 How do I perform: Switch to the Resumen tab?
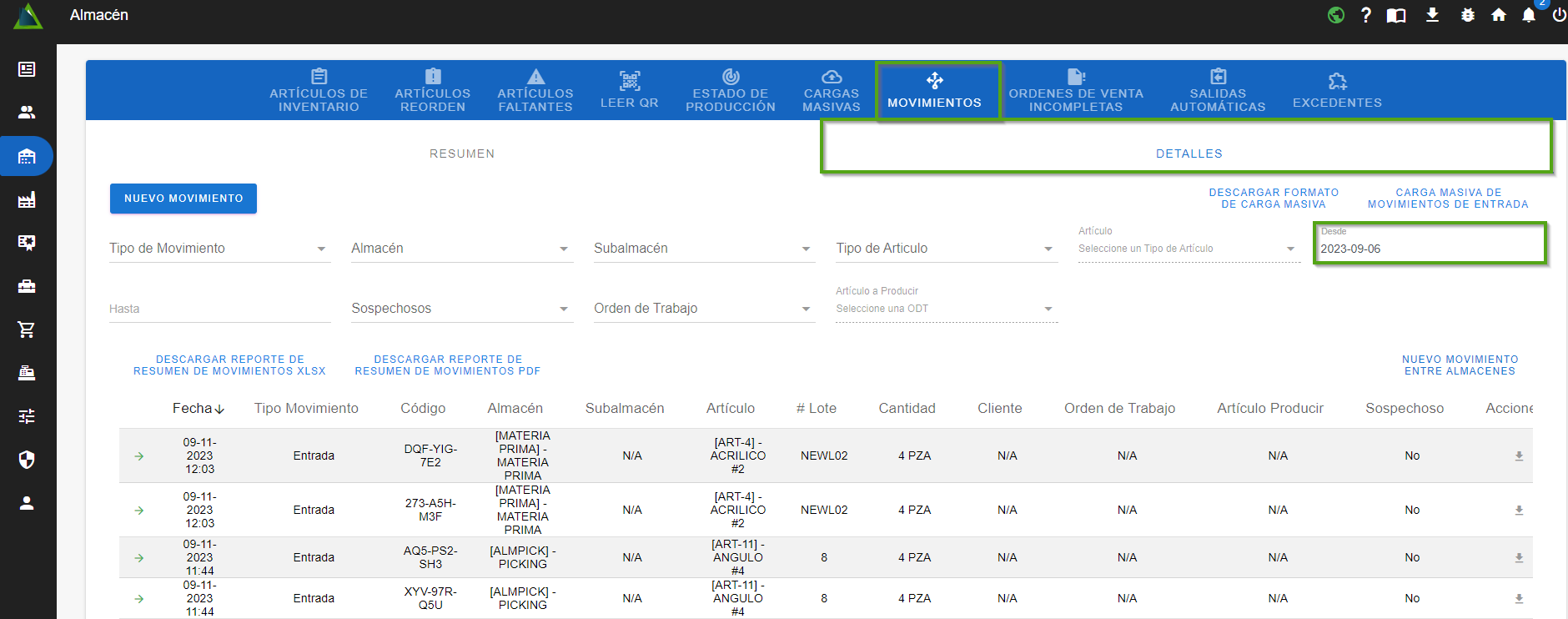pos(462,153)
